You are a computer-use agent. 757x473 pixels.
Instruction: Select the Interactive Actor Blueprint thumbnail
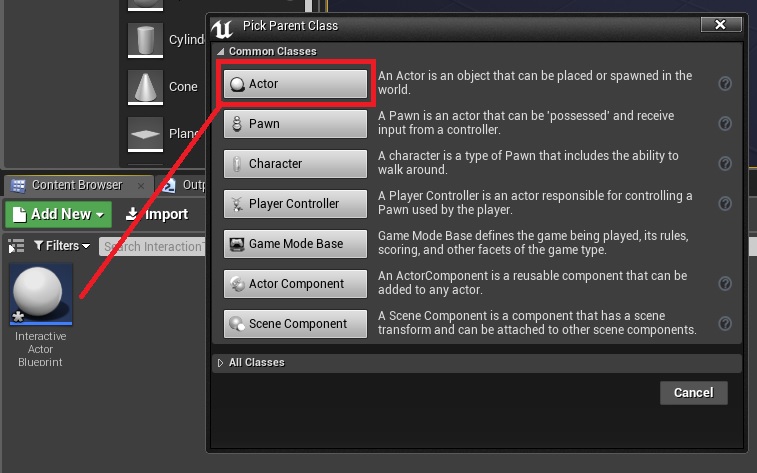(x=40, y=295)
